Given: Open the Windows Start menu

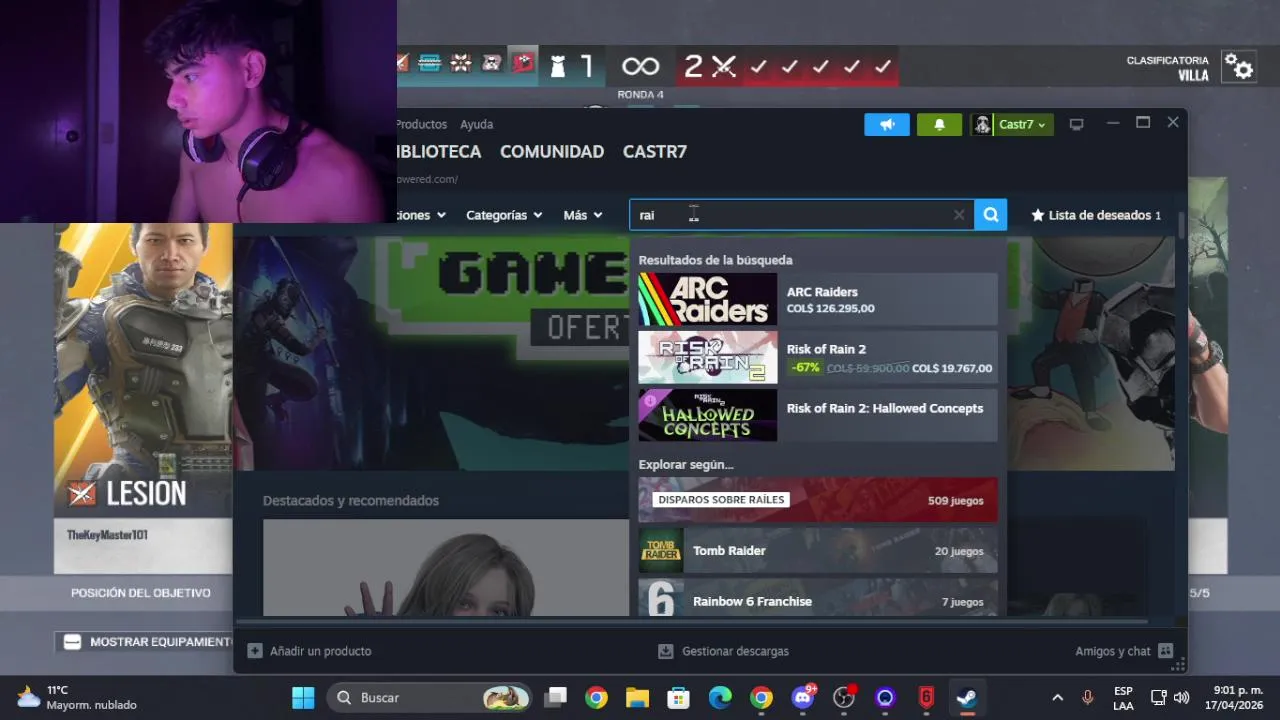Looking at the screenshot, I should pyautogui.click(x=303, y=697).
